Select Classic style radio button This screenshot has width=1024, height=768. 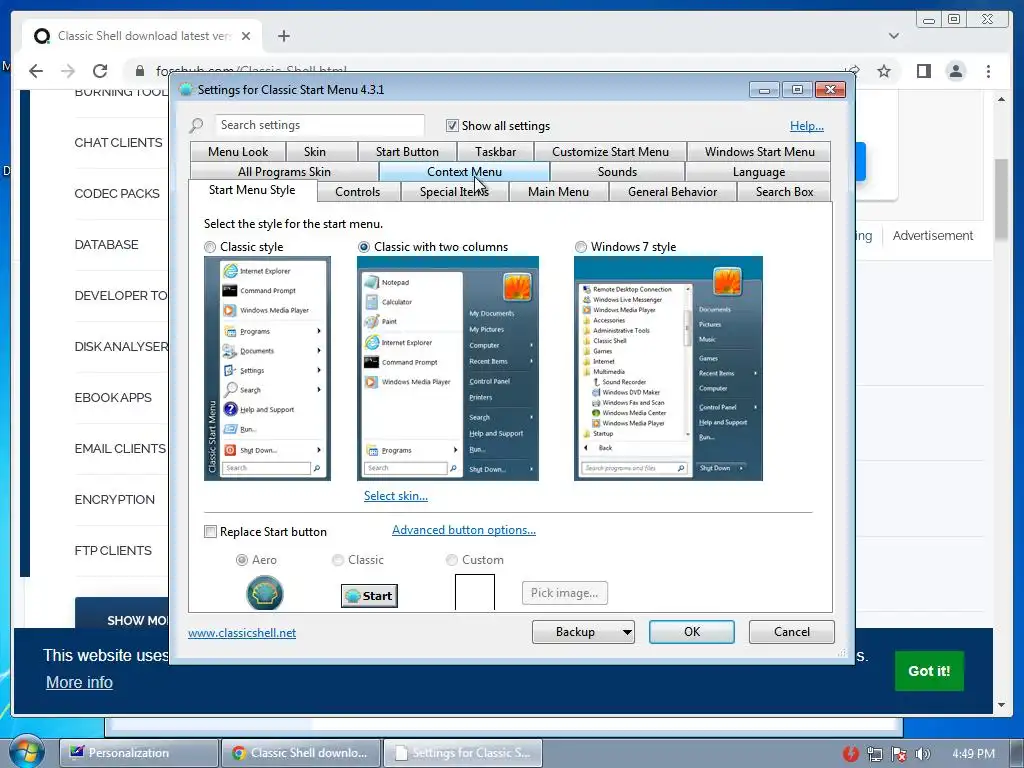210,247
